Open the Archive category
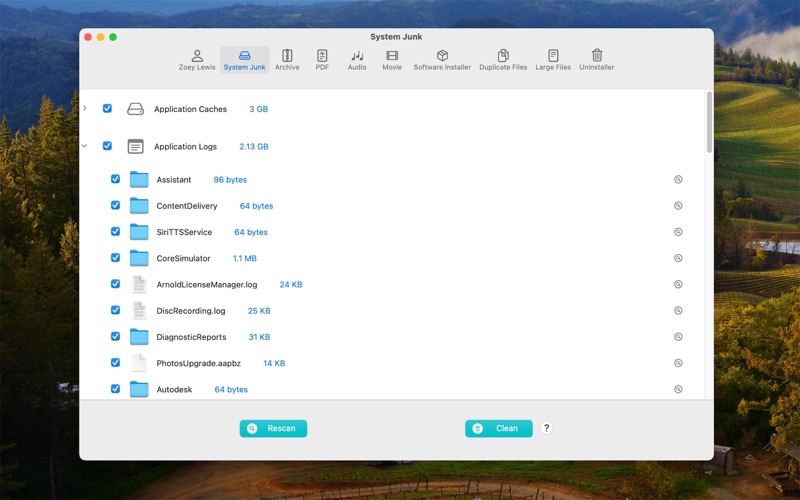The height and width of the screenshot is (500, 800). [x=287, y=60]
